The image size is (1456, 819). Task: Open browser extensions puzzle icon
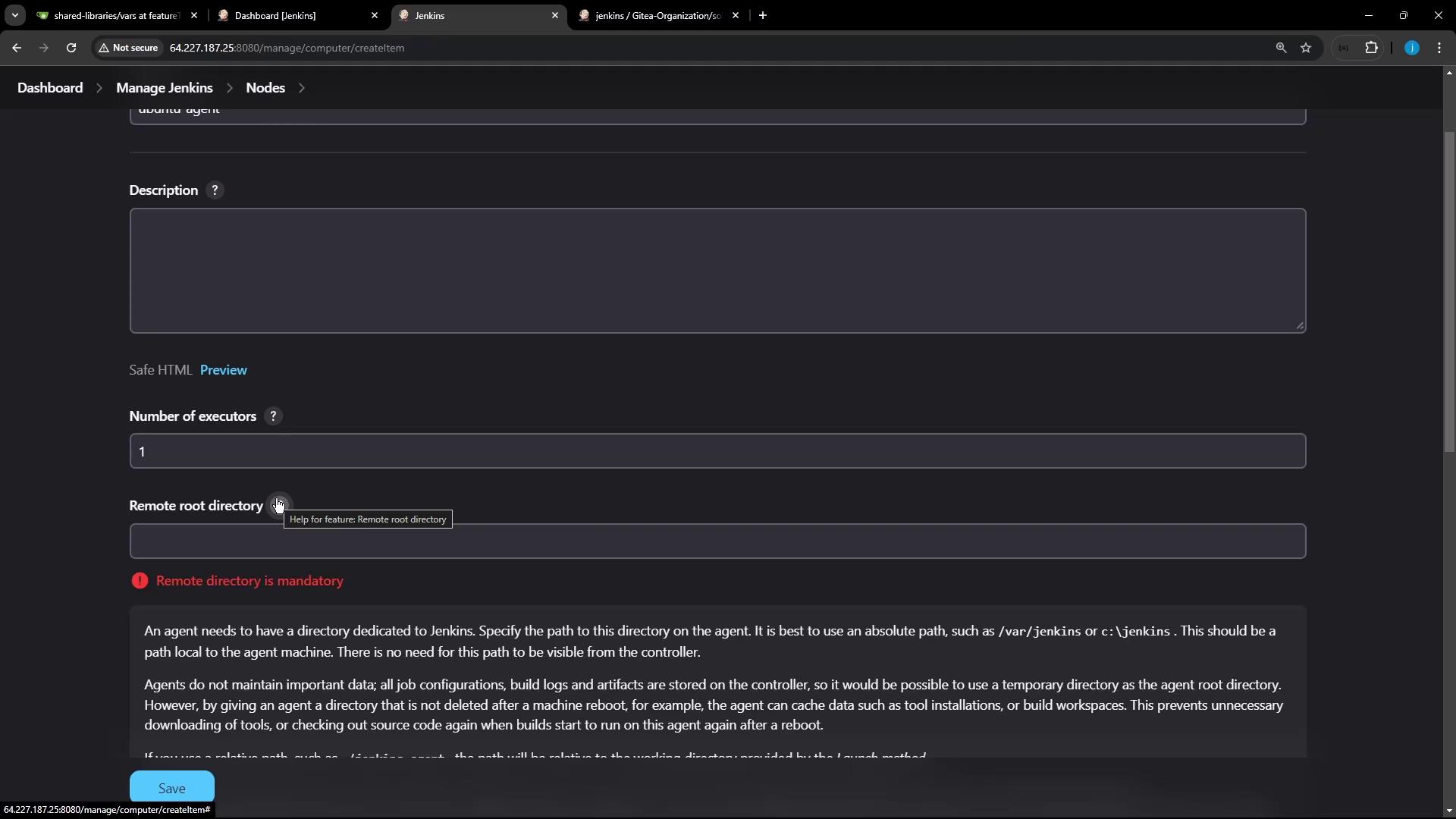coord(1371,48)
